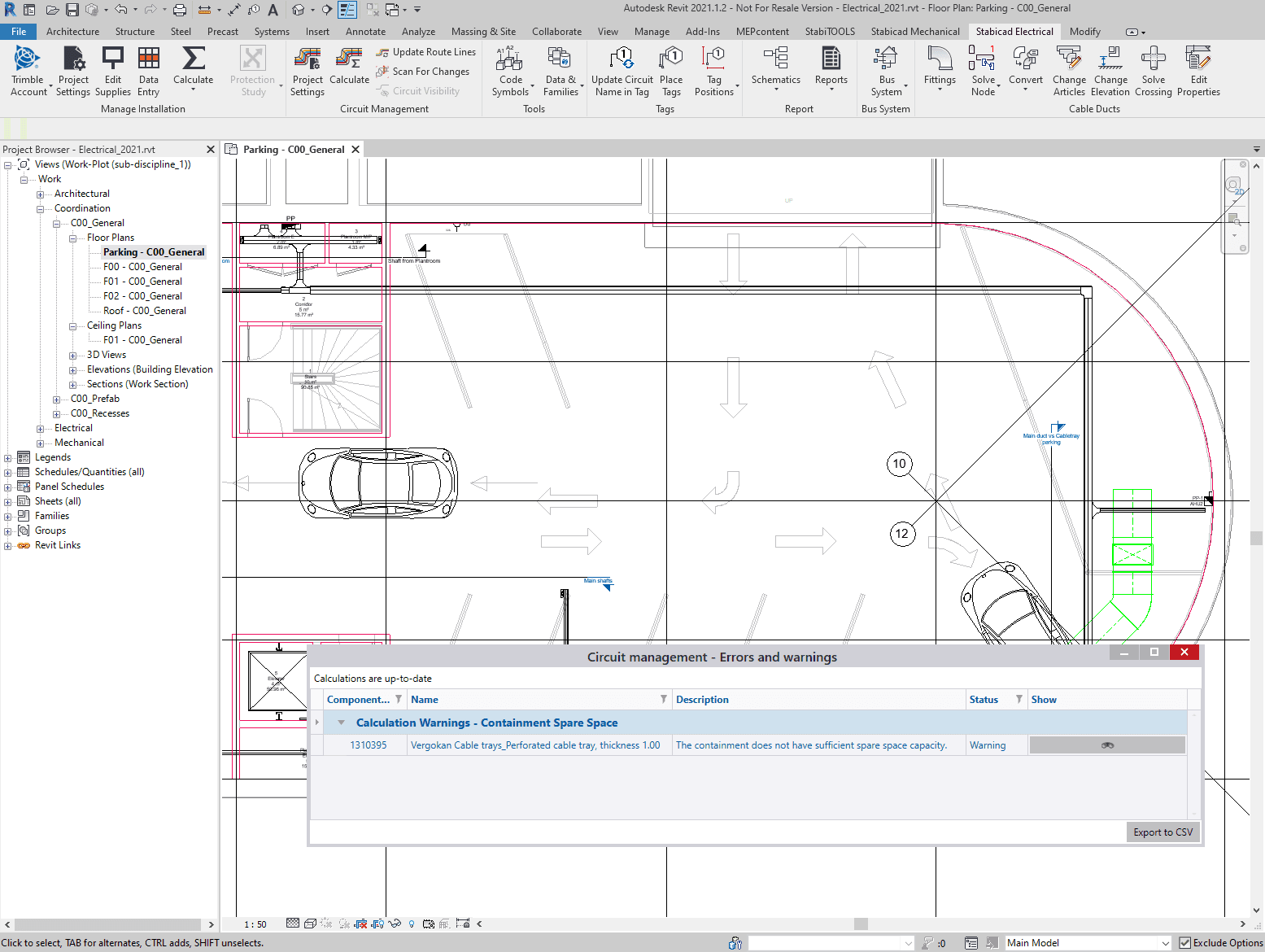
Task: Click the horizontal scrollbar thumb of the view
Action: point(861,924)
